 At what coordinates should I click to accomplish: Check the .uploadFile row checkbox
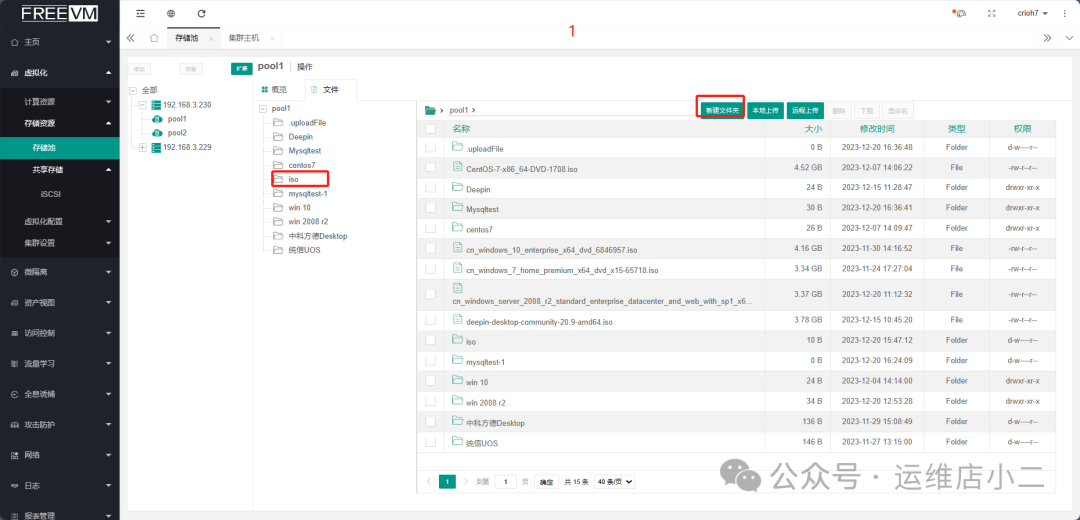[430, 147]
